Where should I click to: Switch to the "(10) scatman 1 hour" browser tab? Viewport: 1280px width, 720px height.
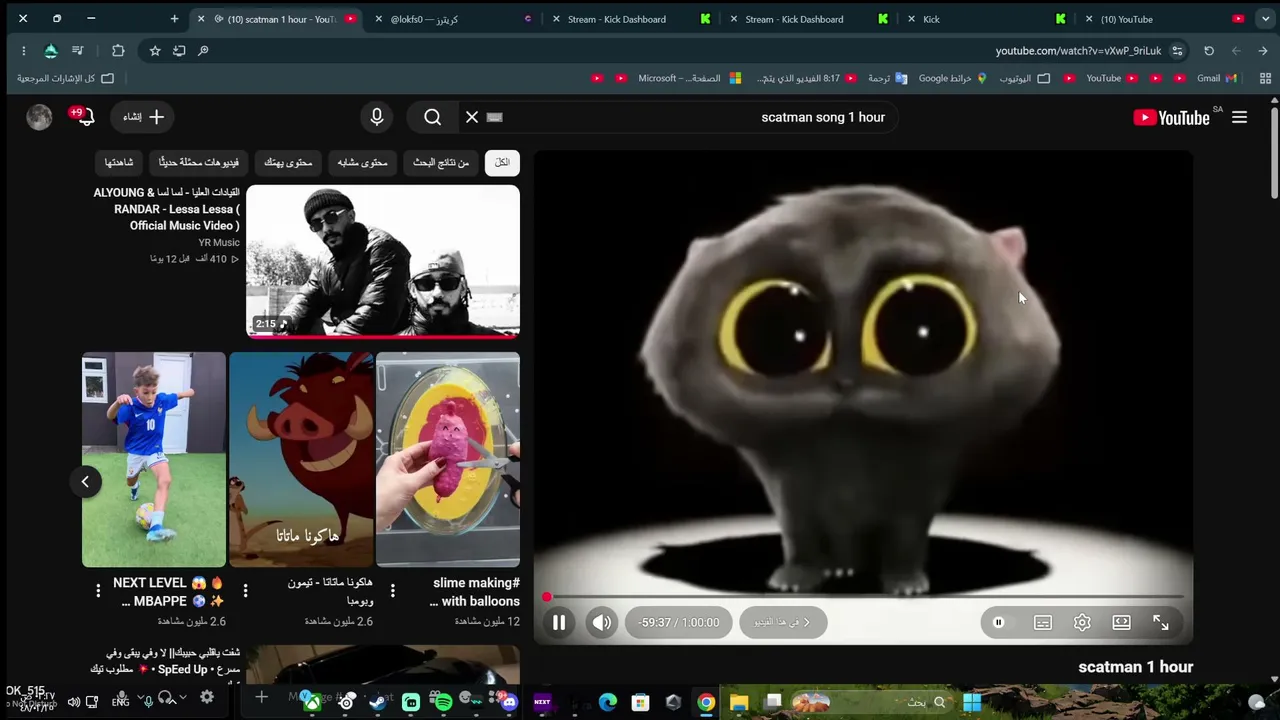(278, 19)
